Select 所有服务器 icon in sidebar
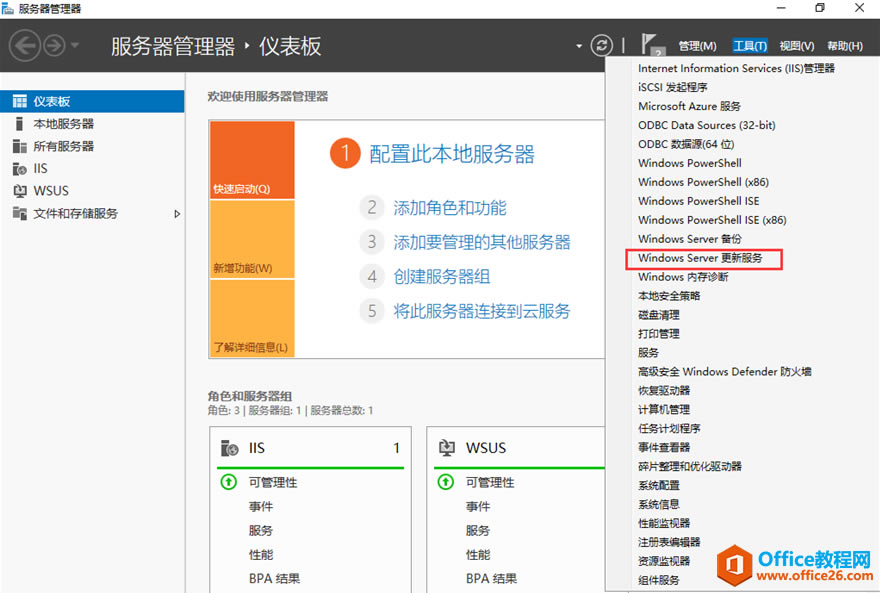This screenshot has height=593, width=880. click(20, 146)
